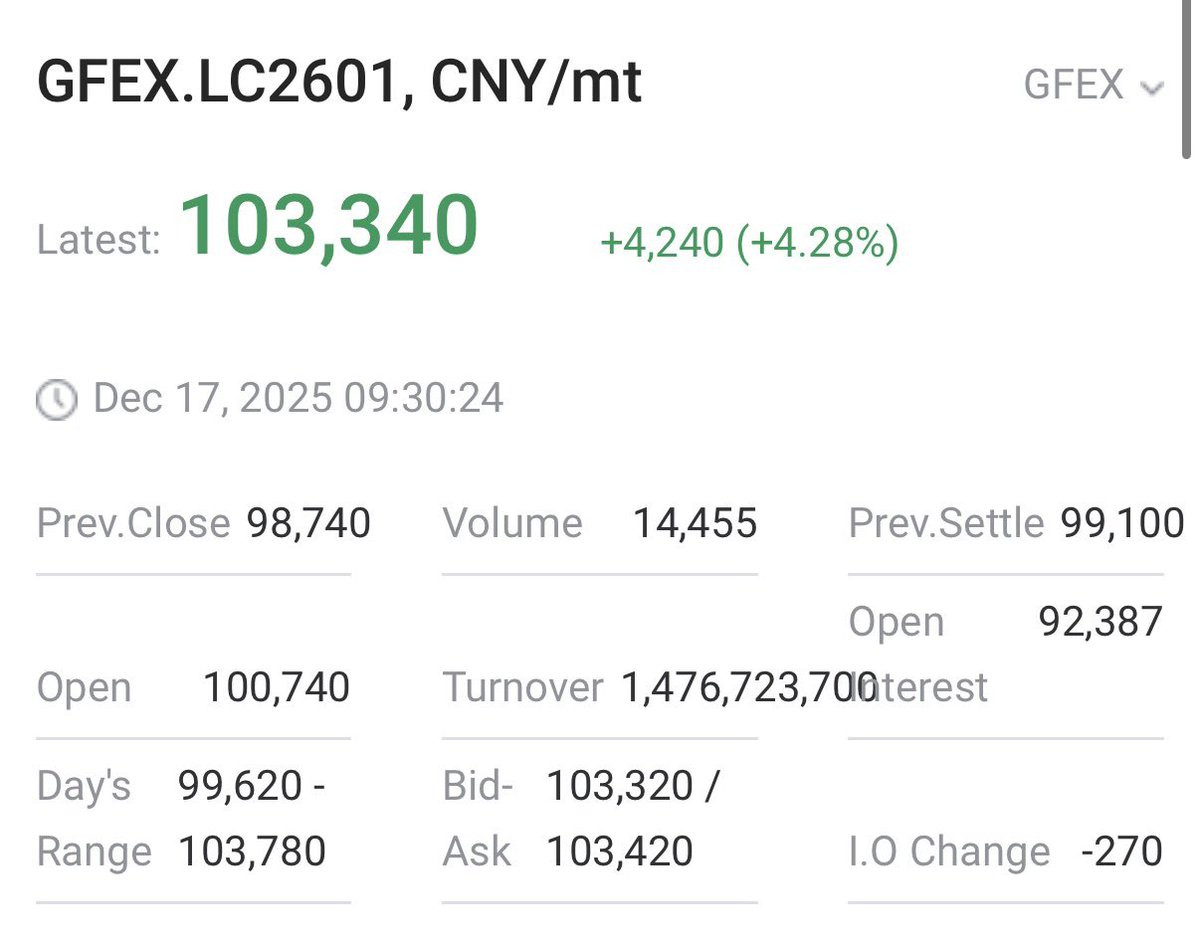This screenshot has height=945, width=1200.
Task: Click the clock icon beside the timestamp
Action: [56, 399]
